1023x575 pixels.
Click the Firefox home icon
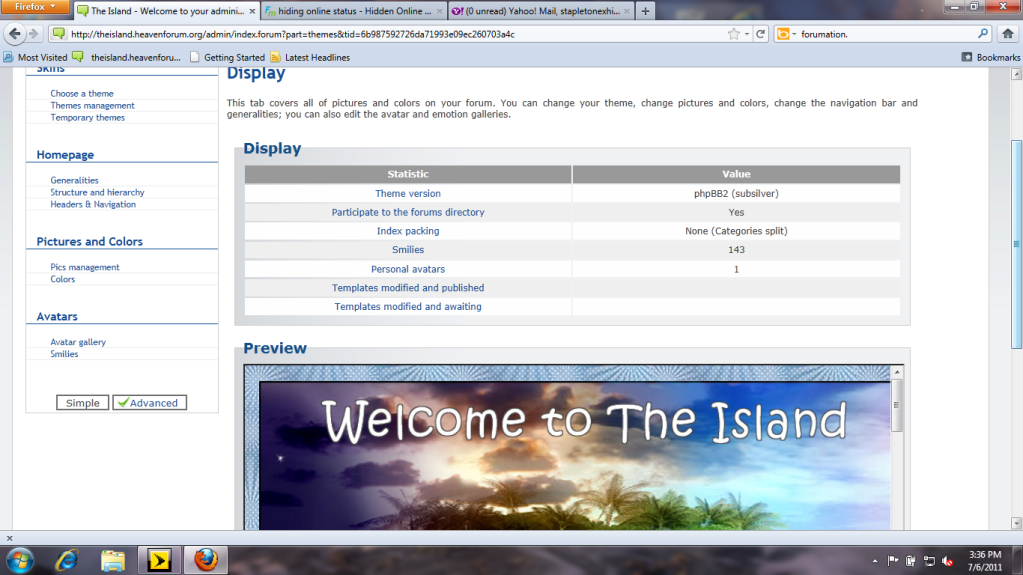(x=1008, y=34)
